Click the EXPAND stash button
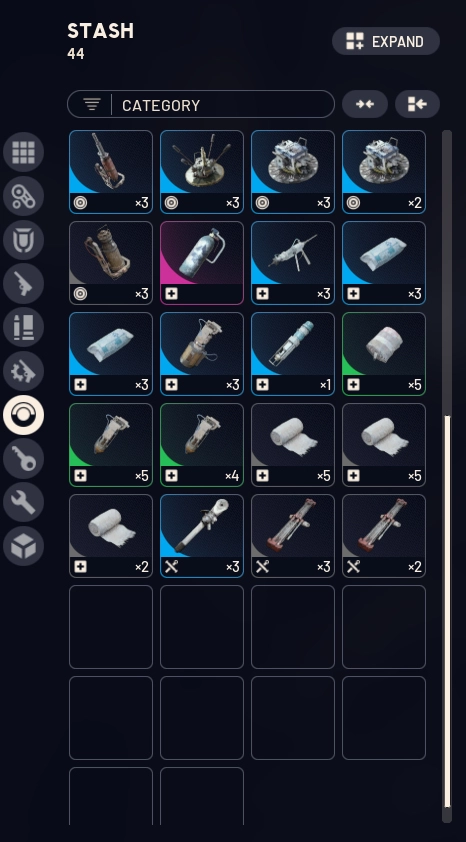This screenshot has height=842, width=466. [386, 41]
